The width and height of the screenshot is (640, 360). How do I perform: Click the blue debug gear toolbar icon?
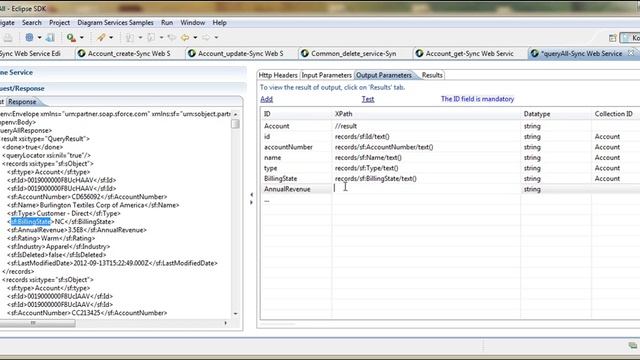tap(29, 38)
